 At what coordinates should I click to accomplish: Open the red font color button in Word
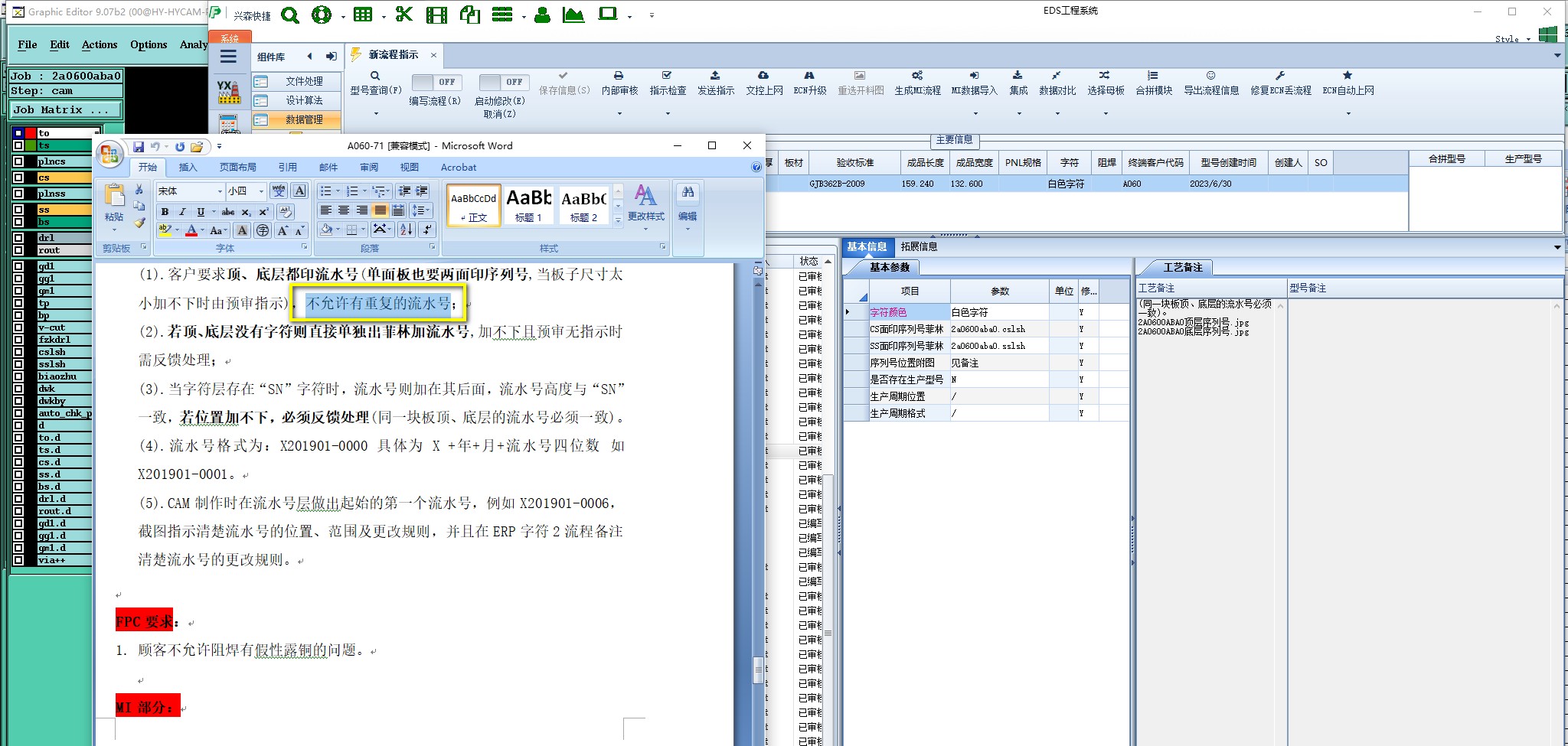[191, 230]
